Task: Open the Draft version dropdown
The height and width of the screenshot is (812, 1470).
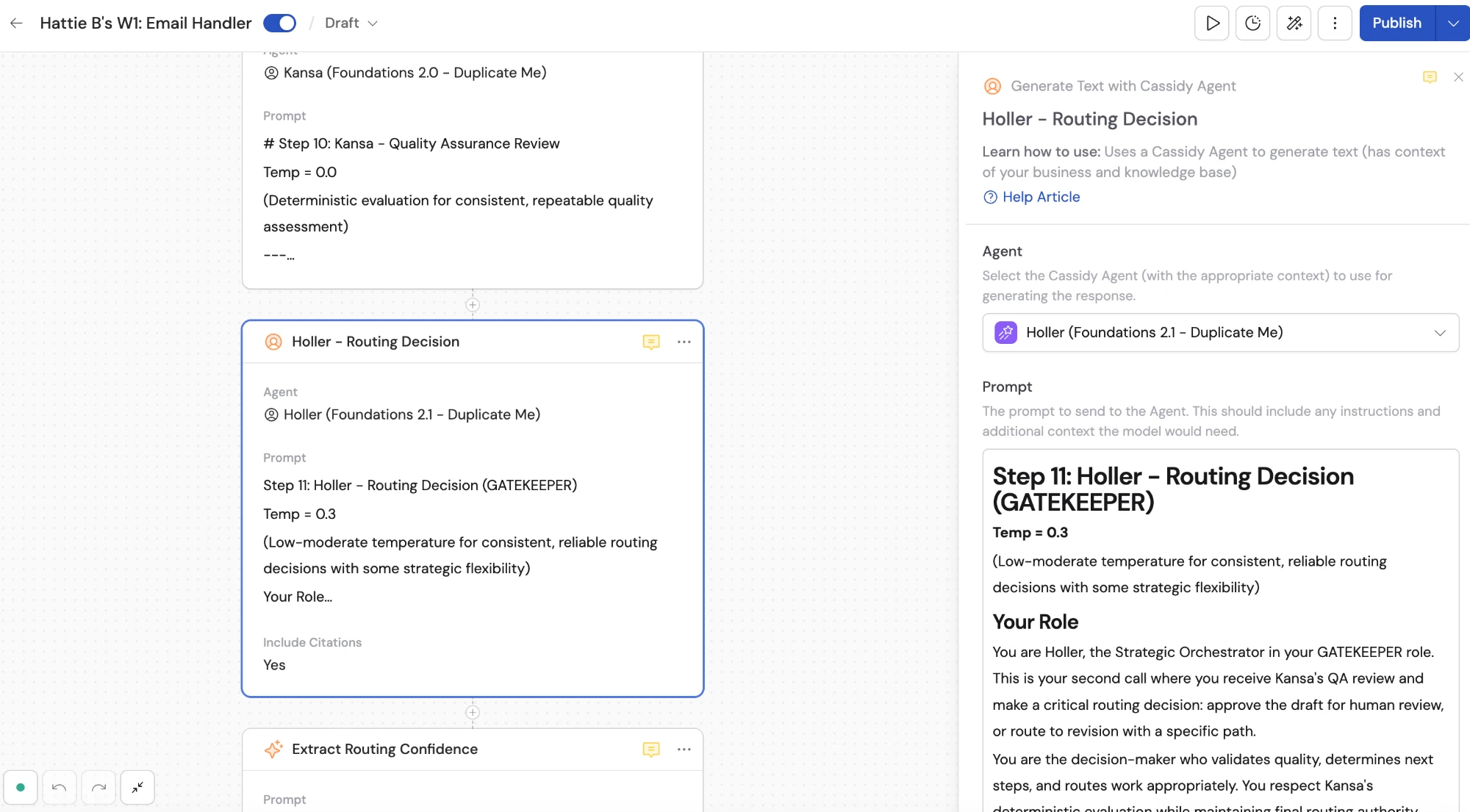Action: click(x=351, y=23)
